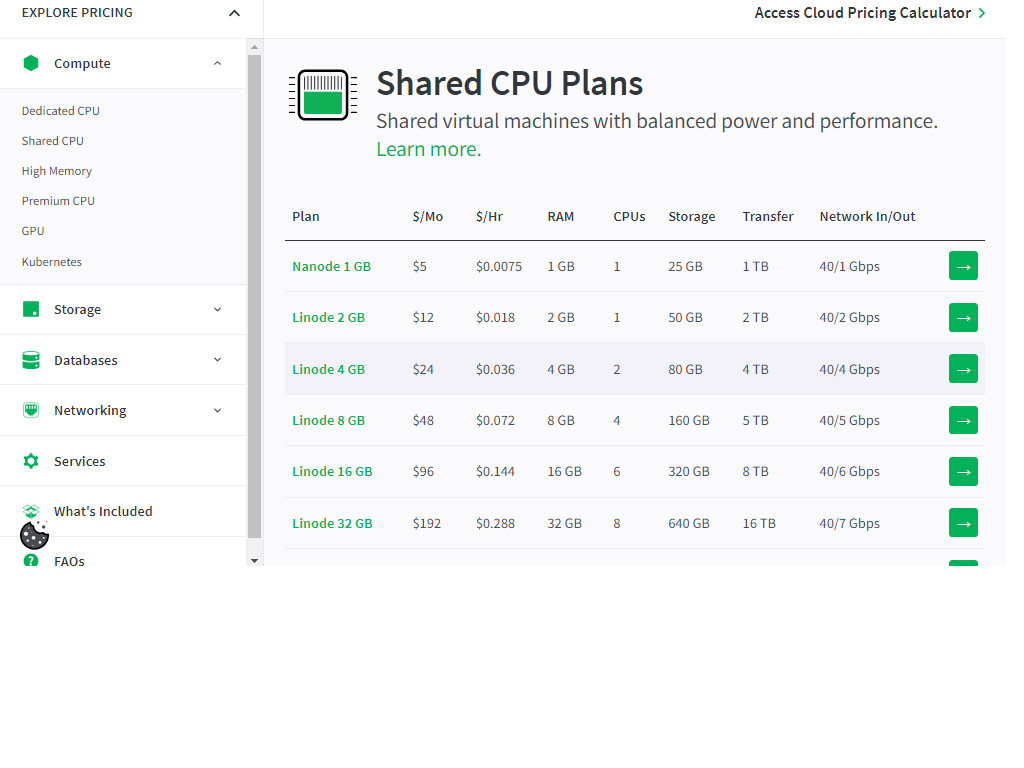Click the Services gear icon

tap(31, 461)
